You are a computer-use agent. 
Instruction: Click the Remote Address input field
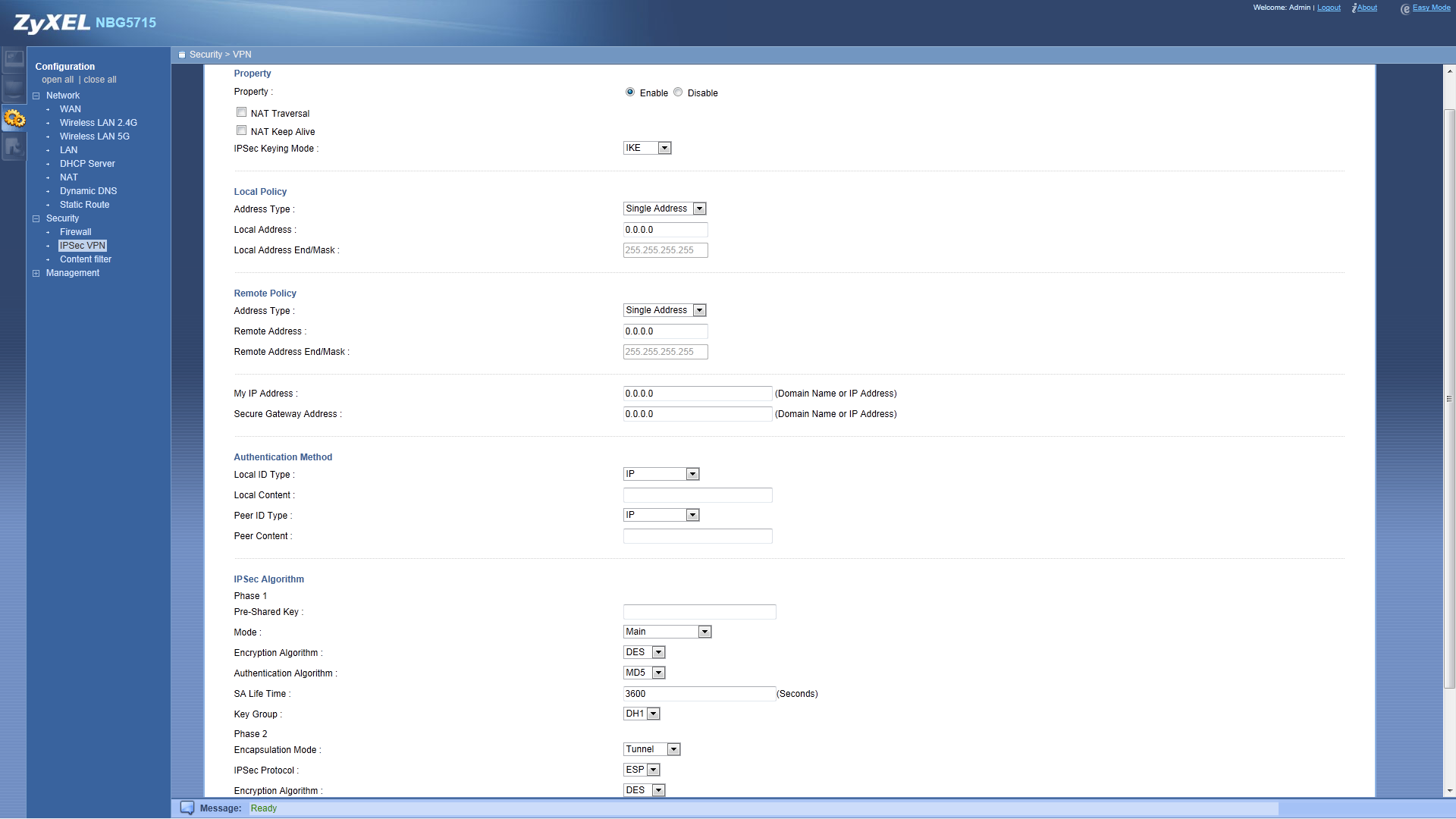[x=665, y=331]
